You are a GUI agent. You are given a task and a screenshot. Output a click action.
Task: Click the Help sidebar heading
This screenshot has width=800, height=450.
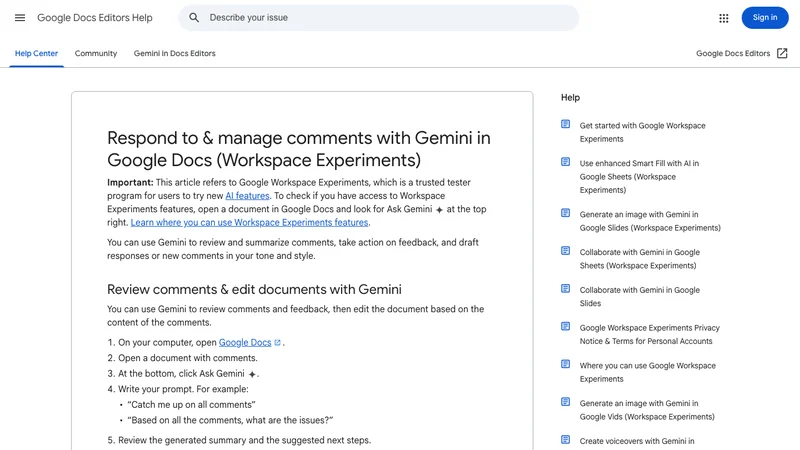(570, 97)
